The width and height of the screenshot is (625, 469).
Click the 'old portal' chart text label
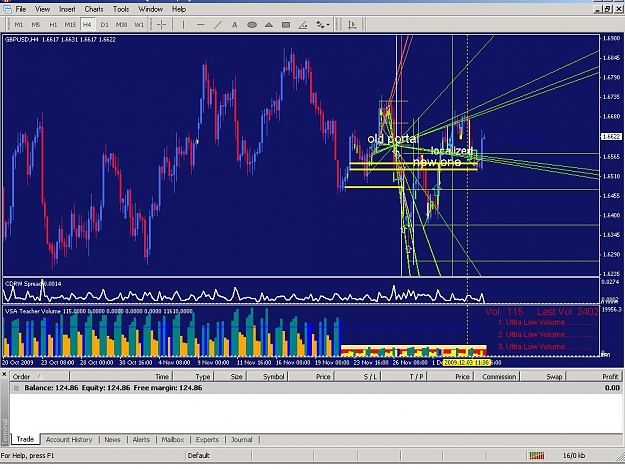tap(392, 139)
